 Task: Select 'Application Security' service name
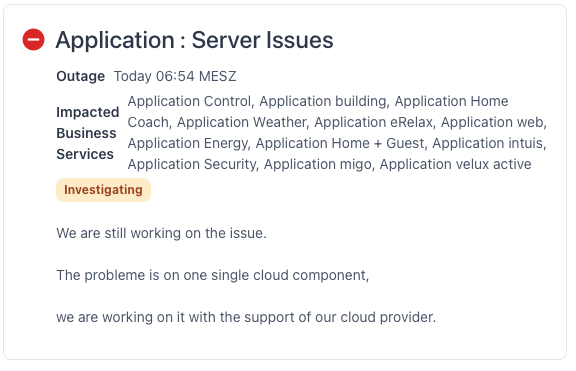[x=191, y=164]
